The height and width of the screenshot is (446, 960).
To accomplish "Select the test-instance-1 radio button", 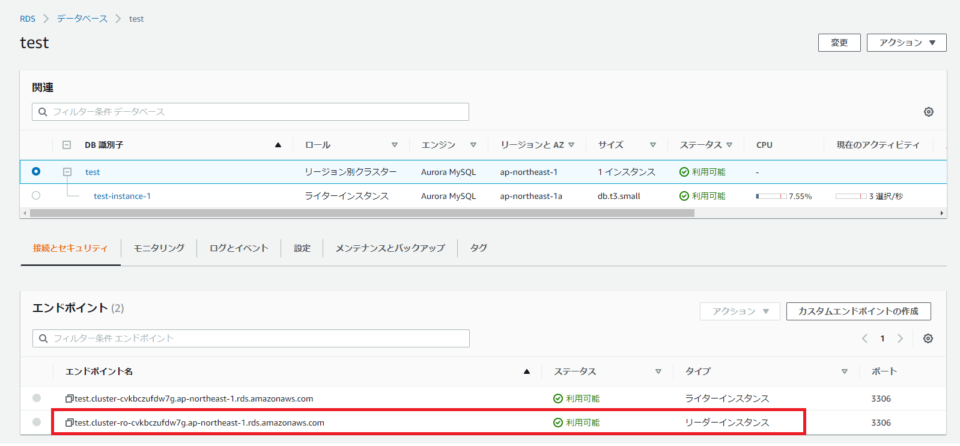I will 36,196.
